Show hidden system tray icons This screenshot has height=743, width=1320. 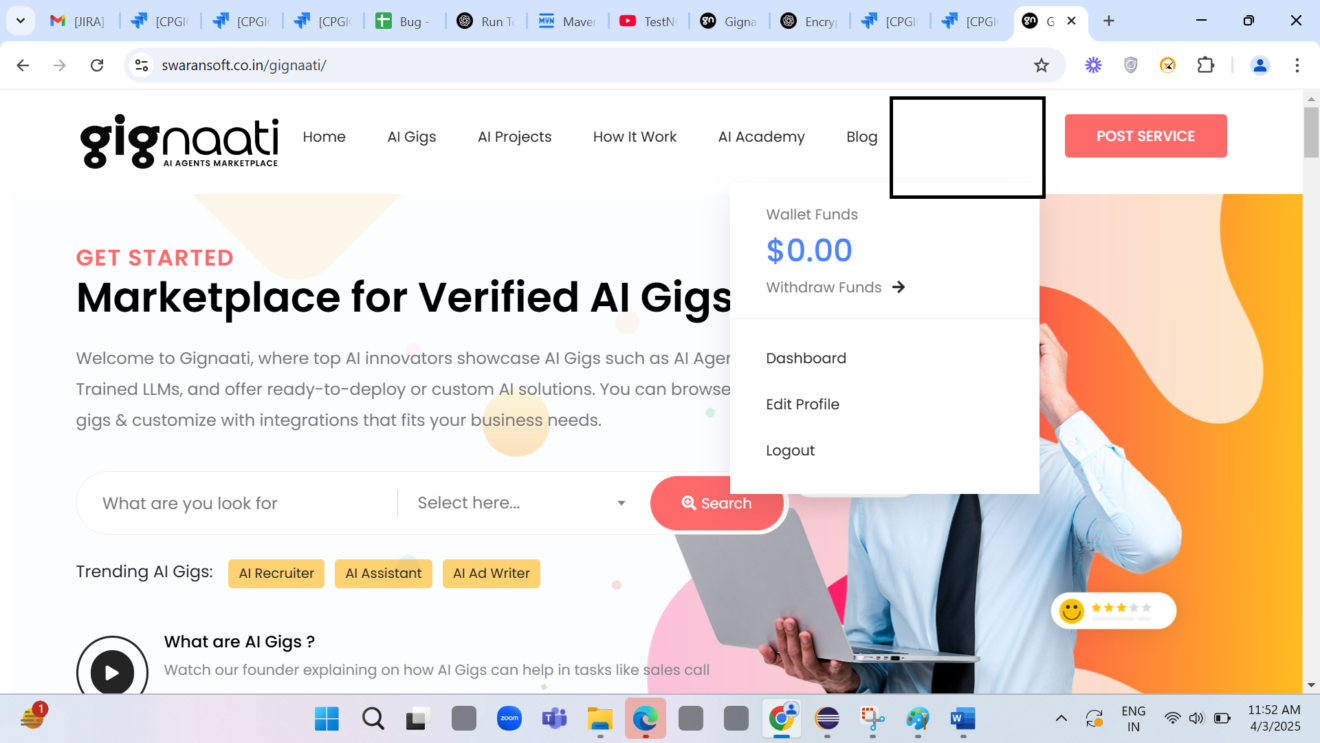point(1061,718)
